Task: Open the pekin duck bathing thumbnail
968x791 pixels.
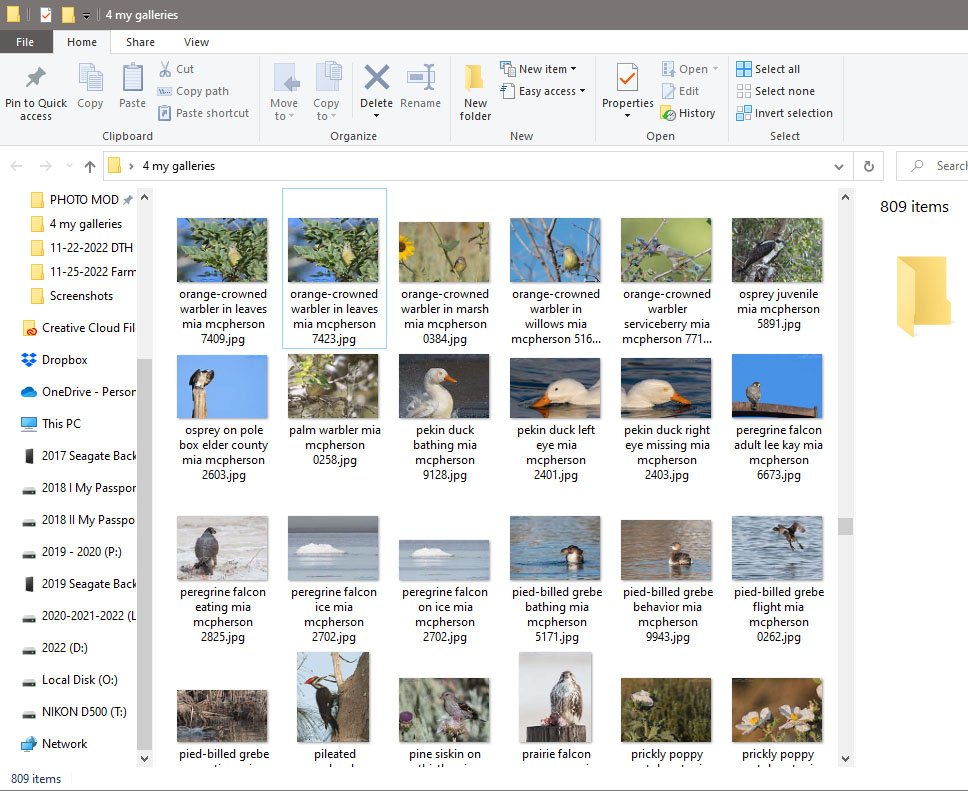Action: coord(444,386)
